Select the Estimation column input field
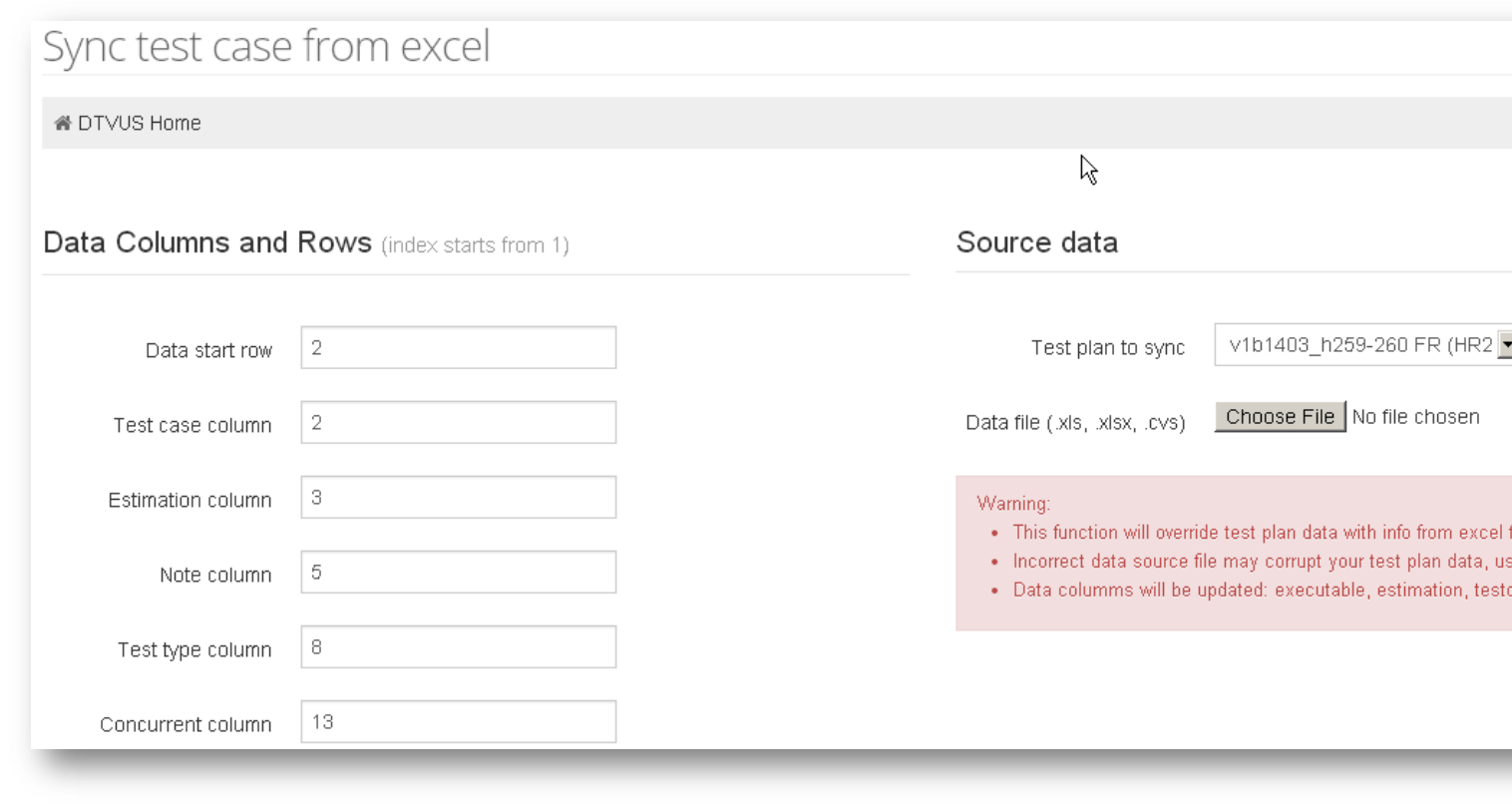This screenshot has height=811, width=1512. pyautogui.click(x=458, y=498)
